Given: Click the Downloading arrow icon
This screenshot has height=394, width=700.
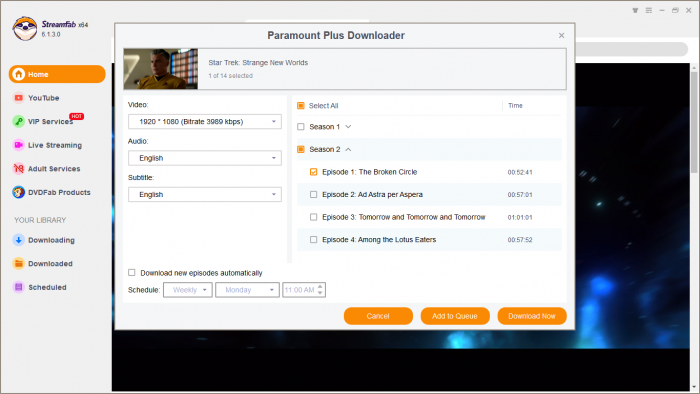Looking at the screenshot, I should [x=19, y=240].
